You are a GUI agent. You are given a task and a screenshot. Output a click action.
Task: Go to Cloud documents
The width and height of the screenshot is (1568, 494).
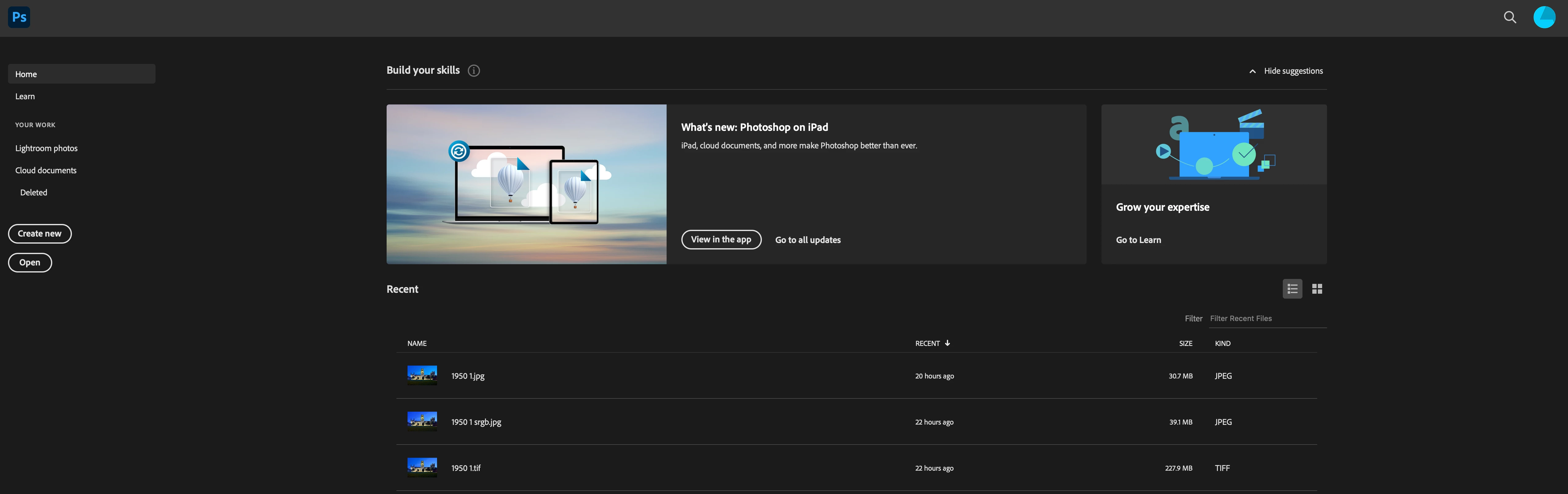(x=46, y=170)
